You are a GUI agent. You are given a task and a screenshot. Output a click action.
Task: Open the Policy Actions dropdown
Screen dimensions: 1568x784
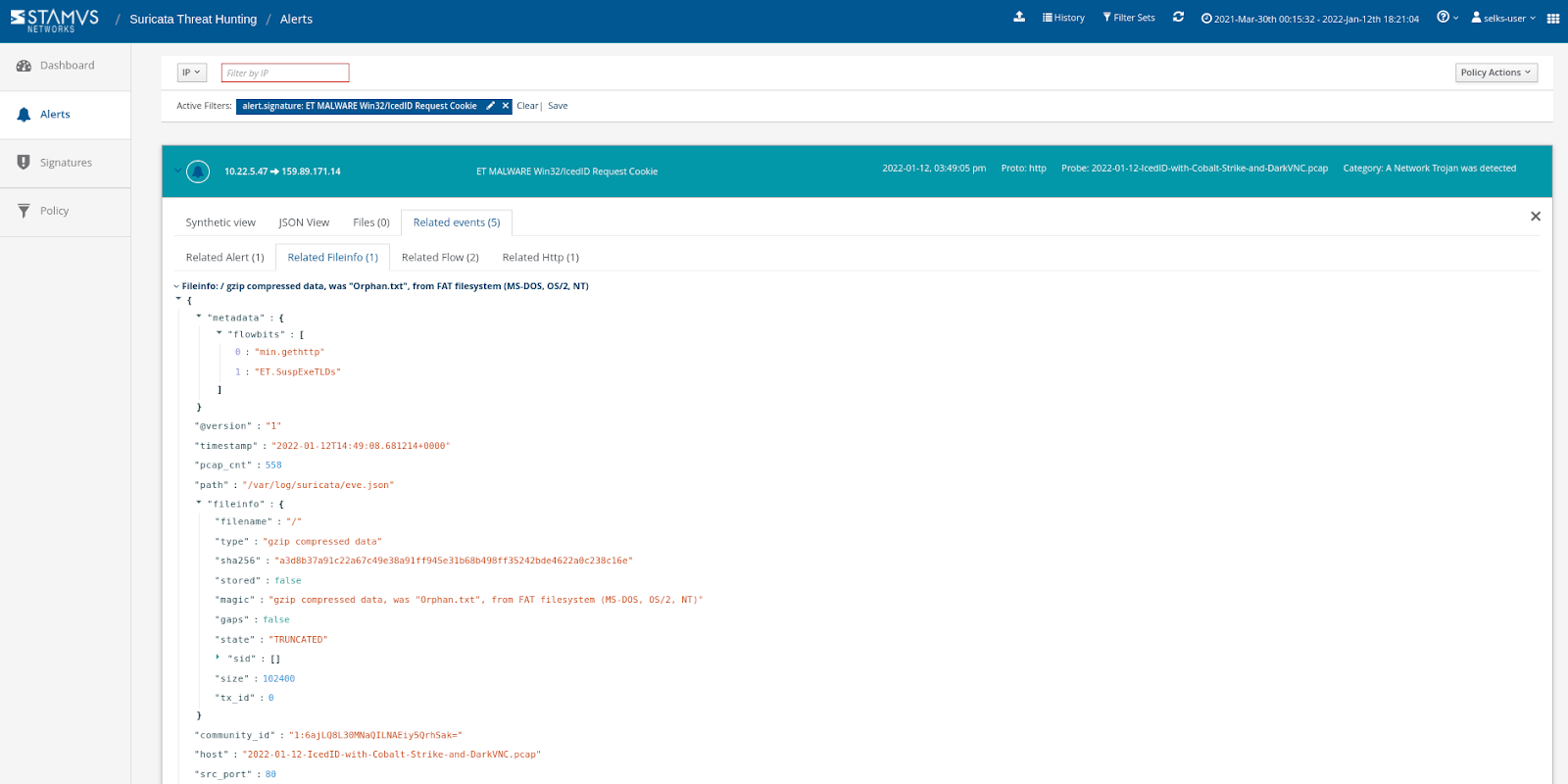point(1495,73)
